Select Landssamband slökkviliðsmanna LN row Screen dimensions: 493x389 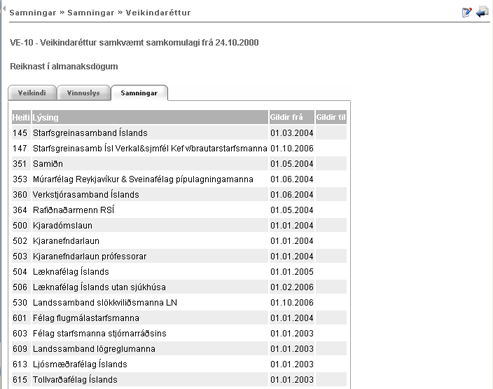(179, 302)
